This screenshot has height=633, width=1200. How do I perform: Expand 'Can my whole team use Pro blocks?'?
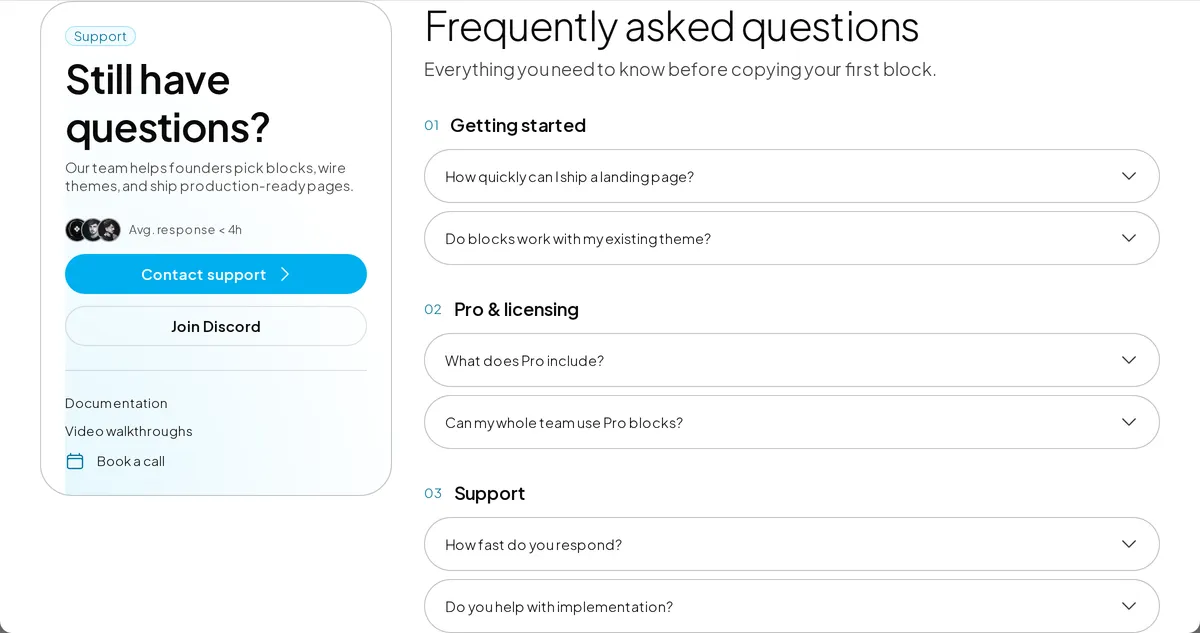(x=792, y=422)
